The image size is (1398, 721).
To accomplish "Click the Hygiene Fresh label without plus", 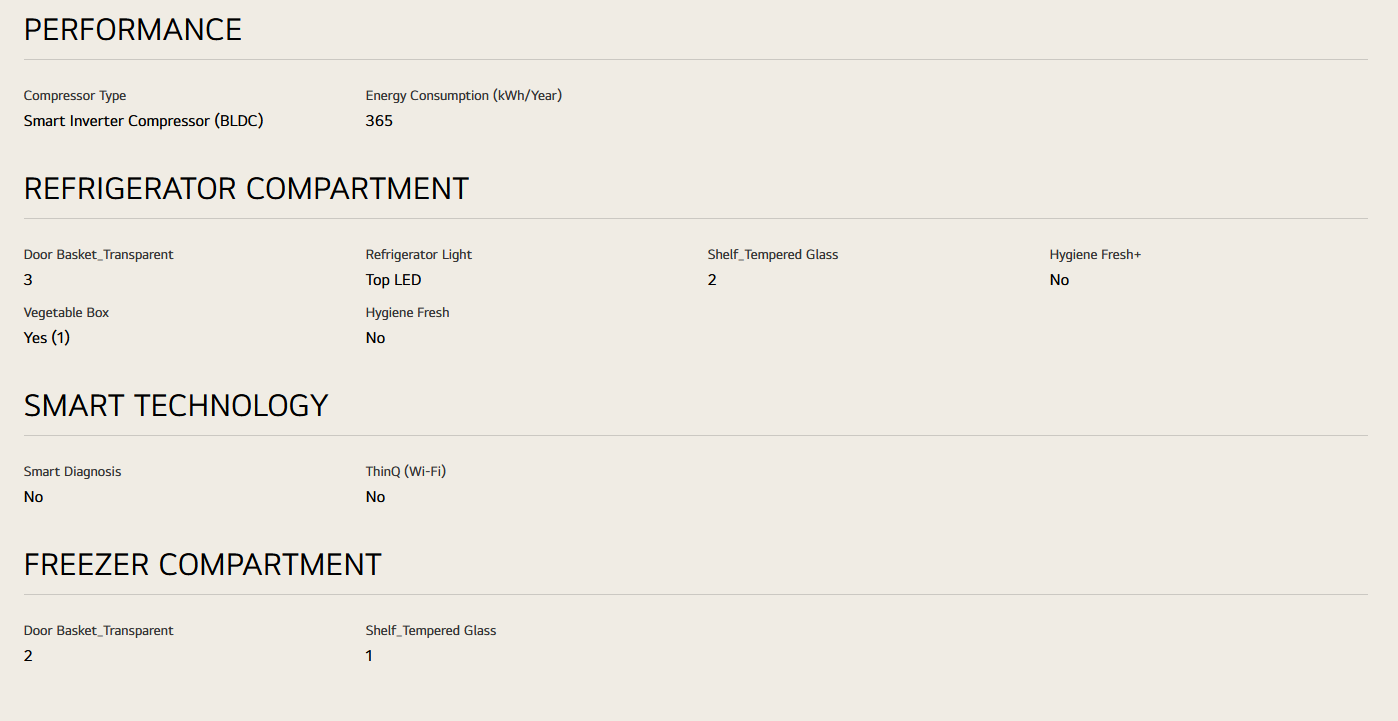I will click(x=407, y=313).
